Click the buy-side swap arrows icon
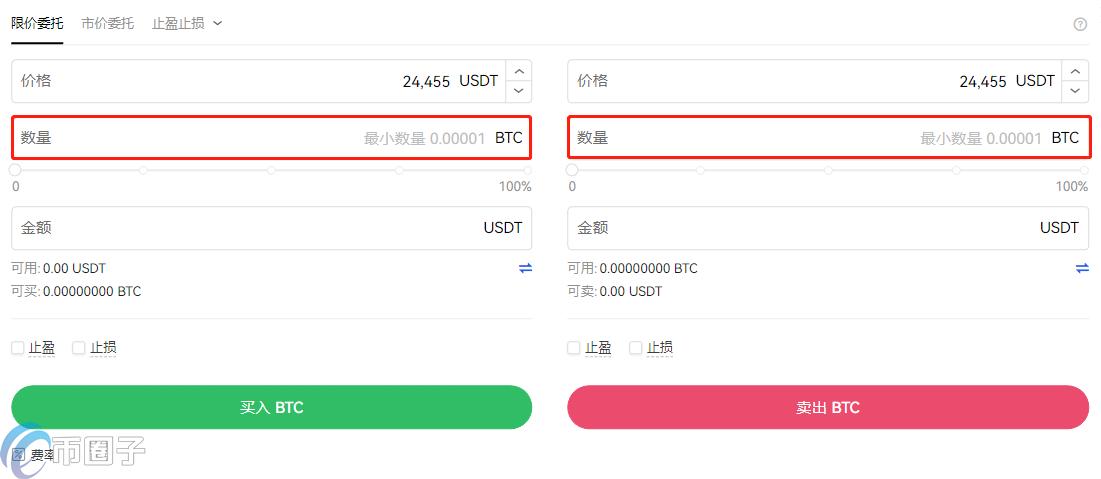The height and width of the screenshot is (479, 1101). [x=525, y=268]
